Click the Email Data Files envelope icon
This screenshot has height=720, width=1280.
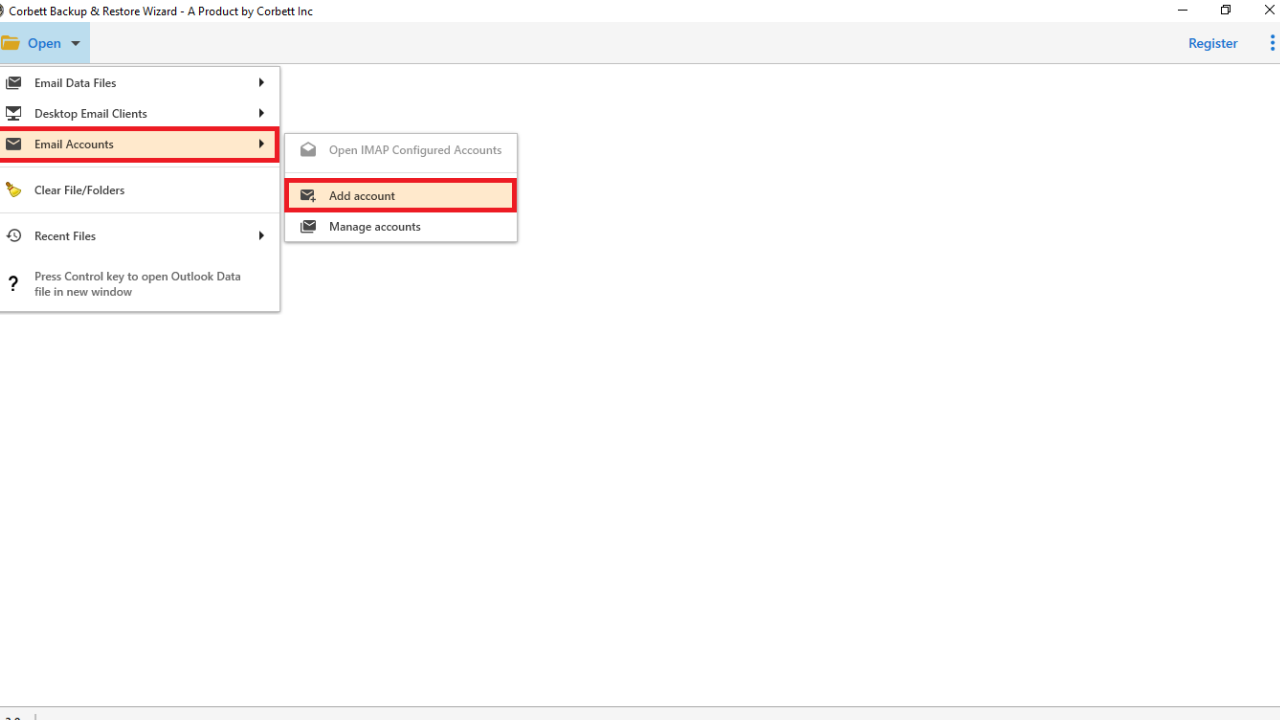point(14,82)
